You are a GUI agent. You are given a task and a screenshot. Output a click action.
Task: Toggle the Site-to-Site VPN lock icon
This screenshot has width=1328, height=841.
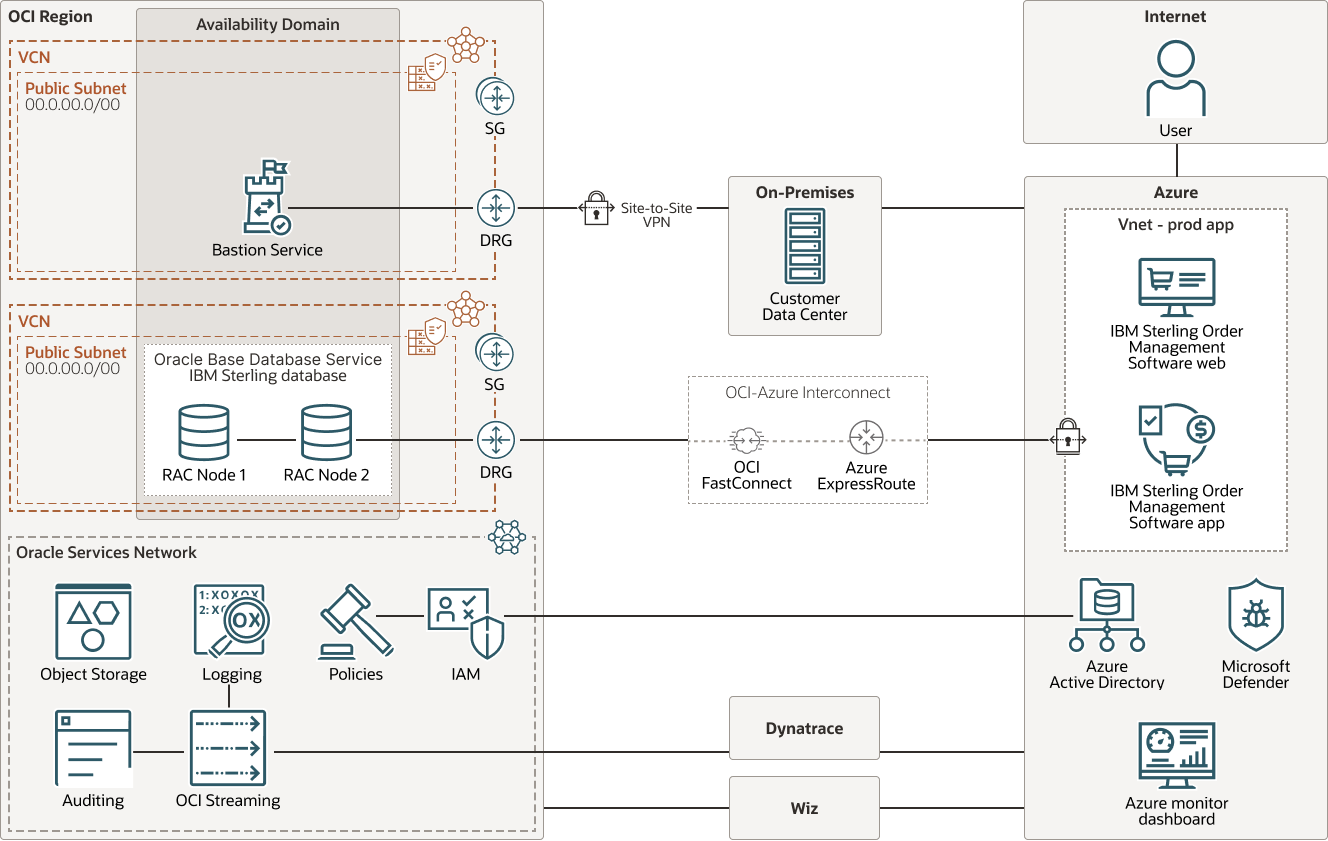coord(596,210)
